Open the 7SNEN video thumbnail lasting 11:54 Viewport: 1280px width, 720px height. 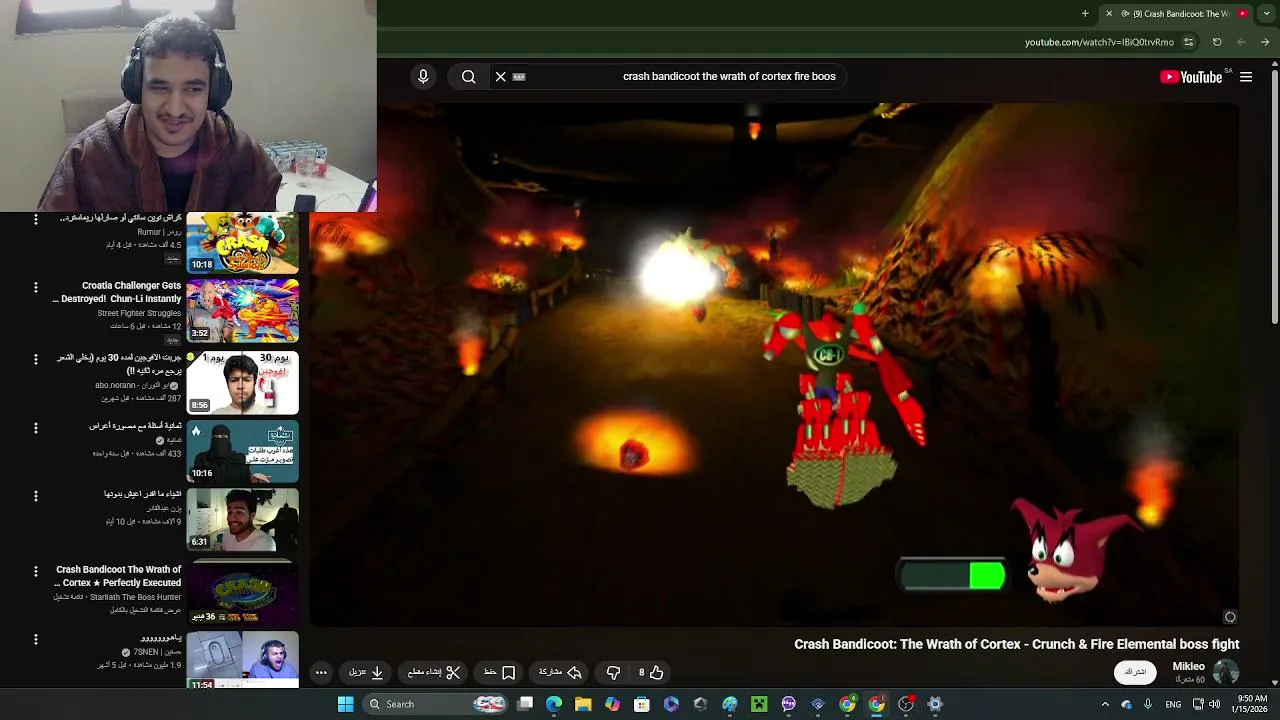243,660
